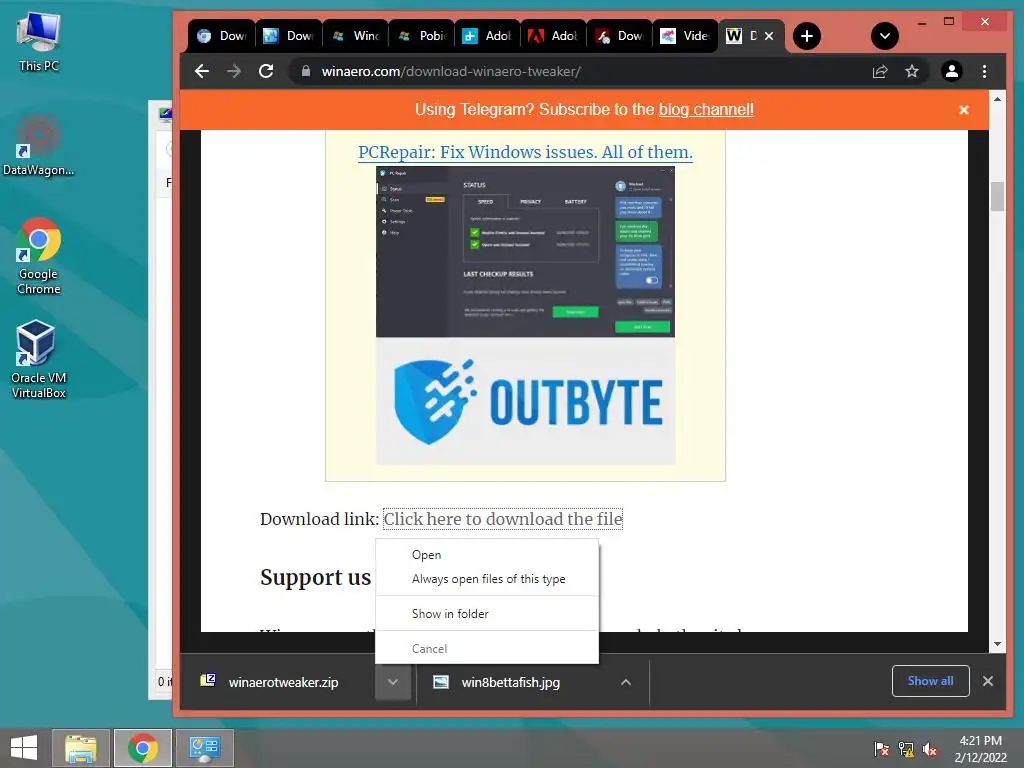Open the blog channel link
The height and width of the screenshot is (768, 1024).
coord(706,110)
